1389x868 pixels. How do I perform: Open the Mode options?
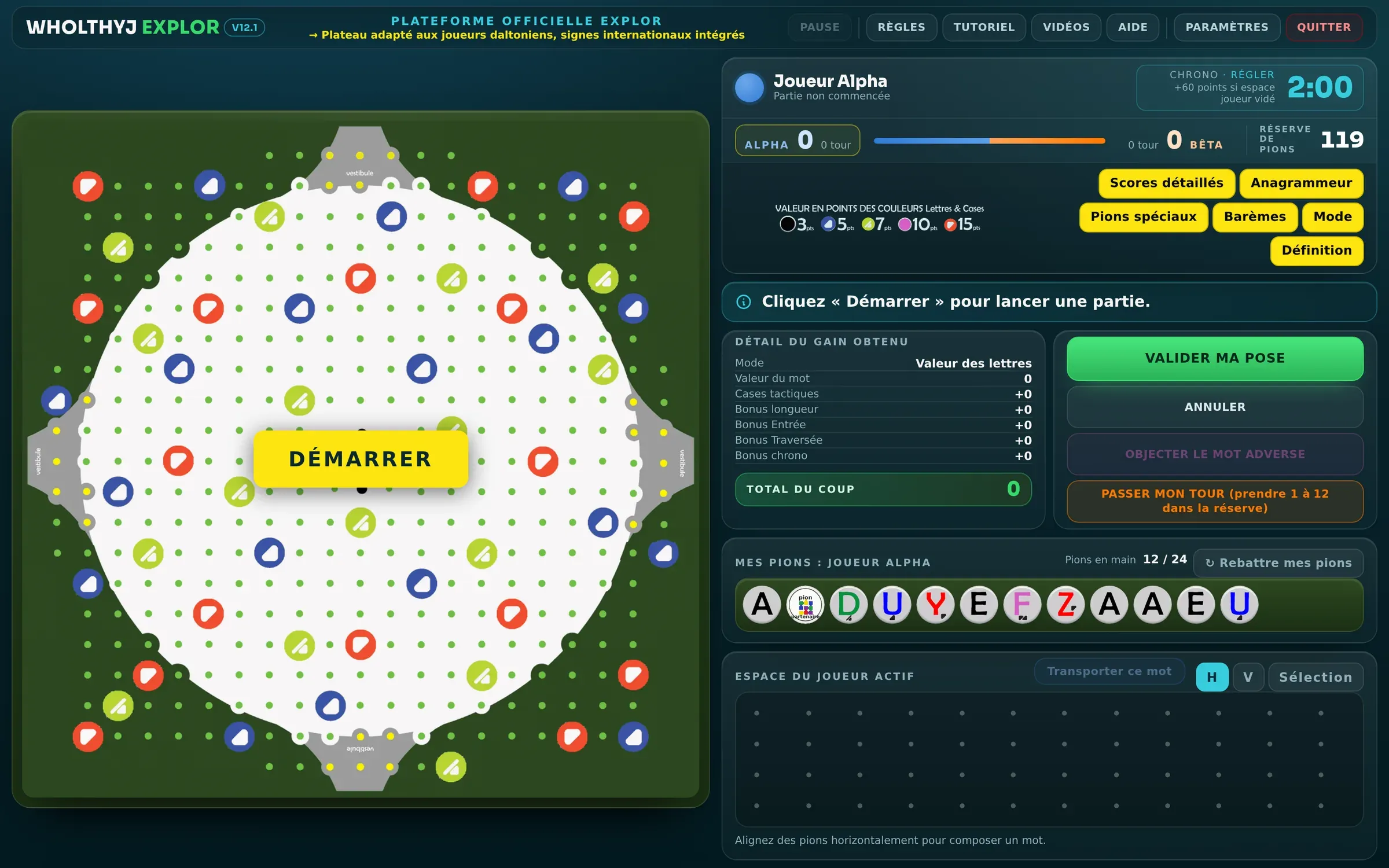tap(1332, 217)
